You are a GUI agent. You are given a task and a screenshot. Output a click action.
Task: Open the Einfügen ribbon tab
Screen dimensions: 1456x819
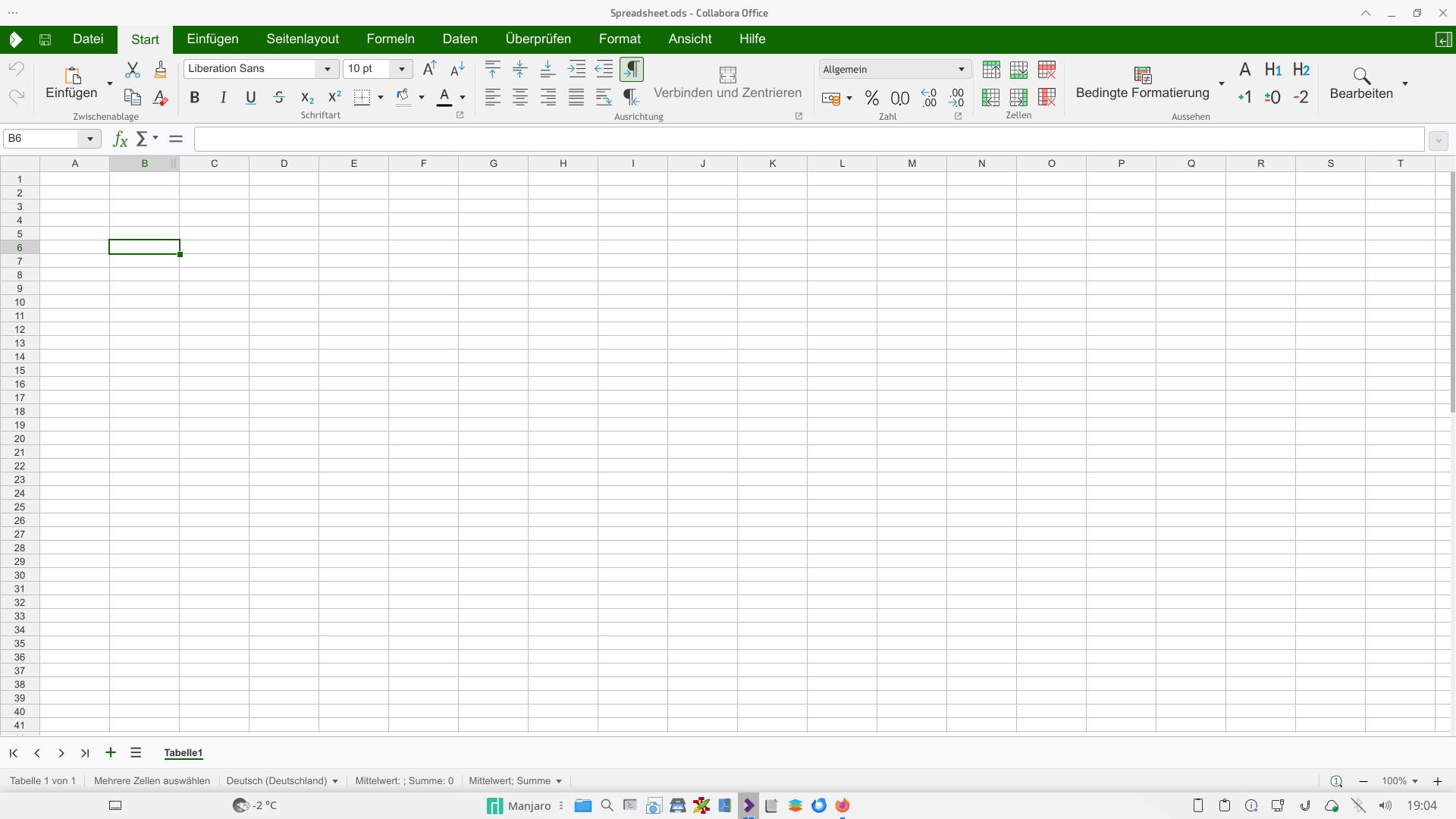[212, 39]
